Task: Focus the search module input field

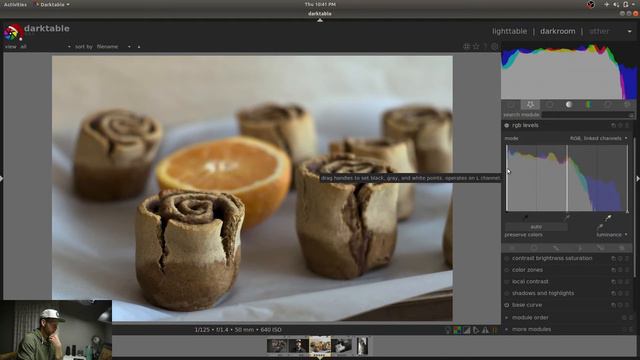Action: point(588,115)
